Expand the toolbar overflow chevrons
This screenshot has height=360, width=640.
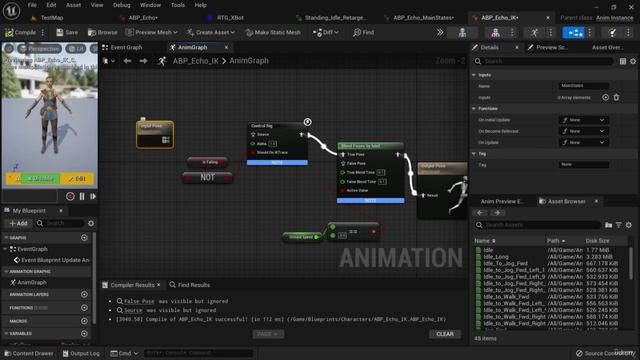tap(440, 32)
